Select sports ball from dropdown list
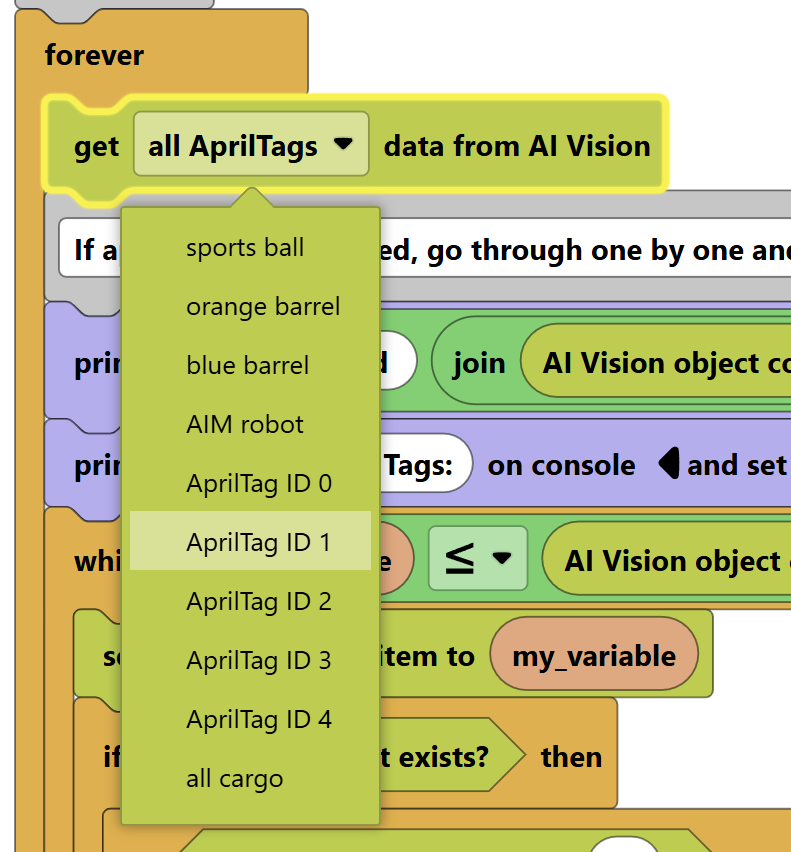 coord(245,248)
